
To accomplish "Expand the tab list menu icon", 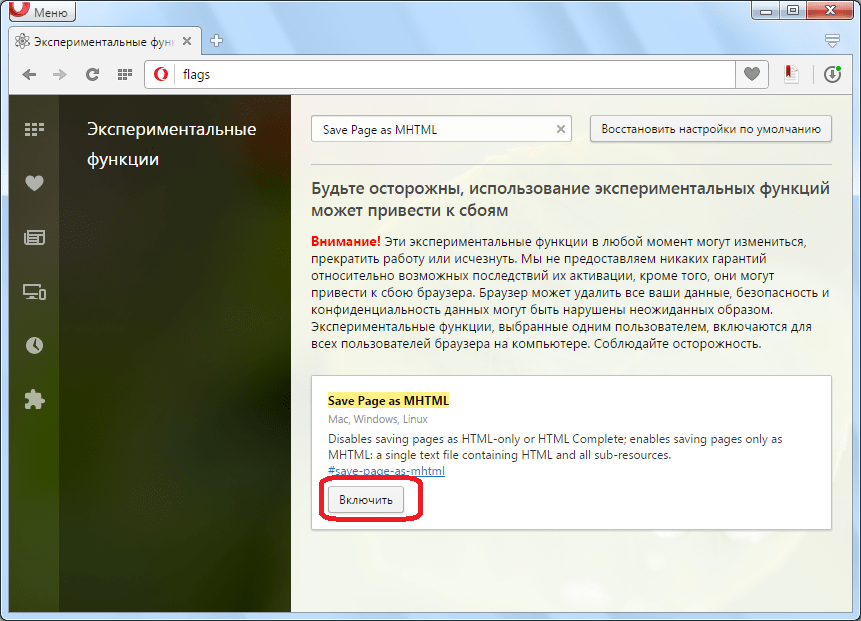I will (x=832, y=41).
